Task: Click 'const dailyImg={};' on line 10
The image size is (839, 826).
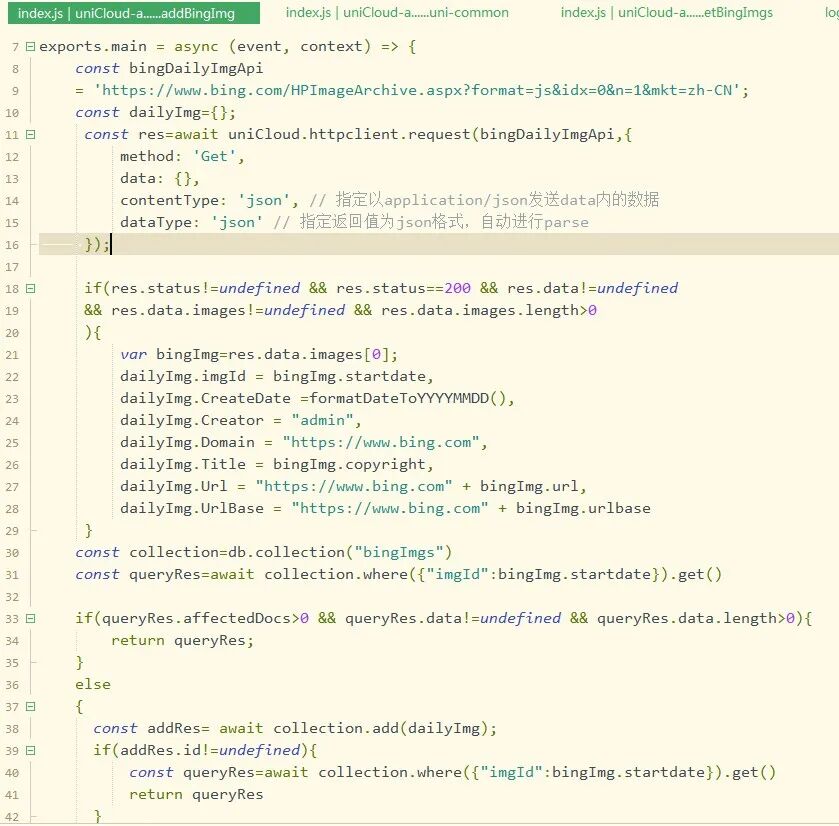Action: tap(155, 112)
